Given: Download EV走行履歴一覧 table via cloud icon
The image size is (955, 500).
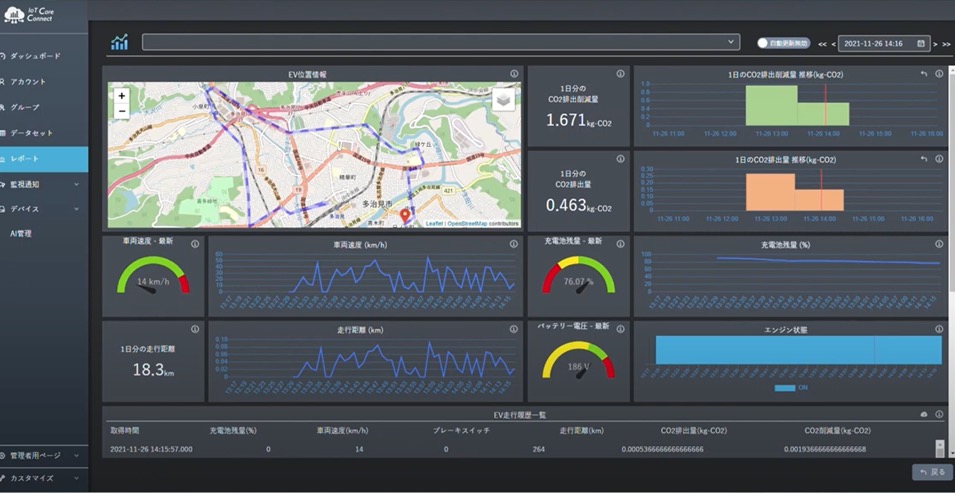Looking at the screenshot, I should click(924, 414).
